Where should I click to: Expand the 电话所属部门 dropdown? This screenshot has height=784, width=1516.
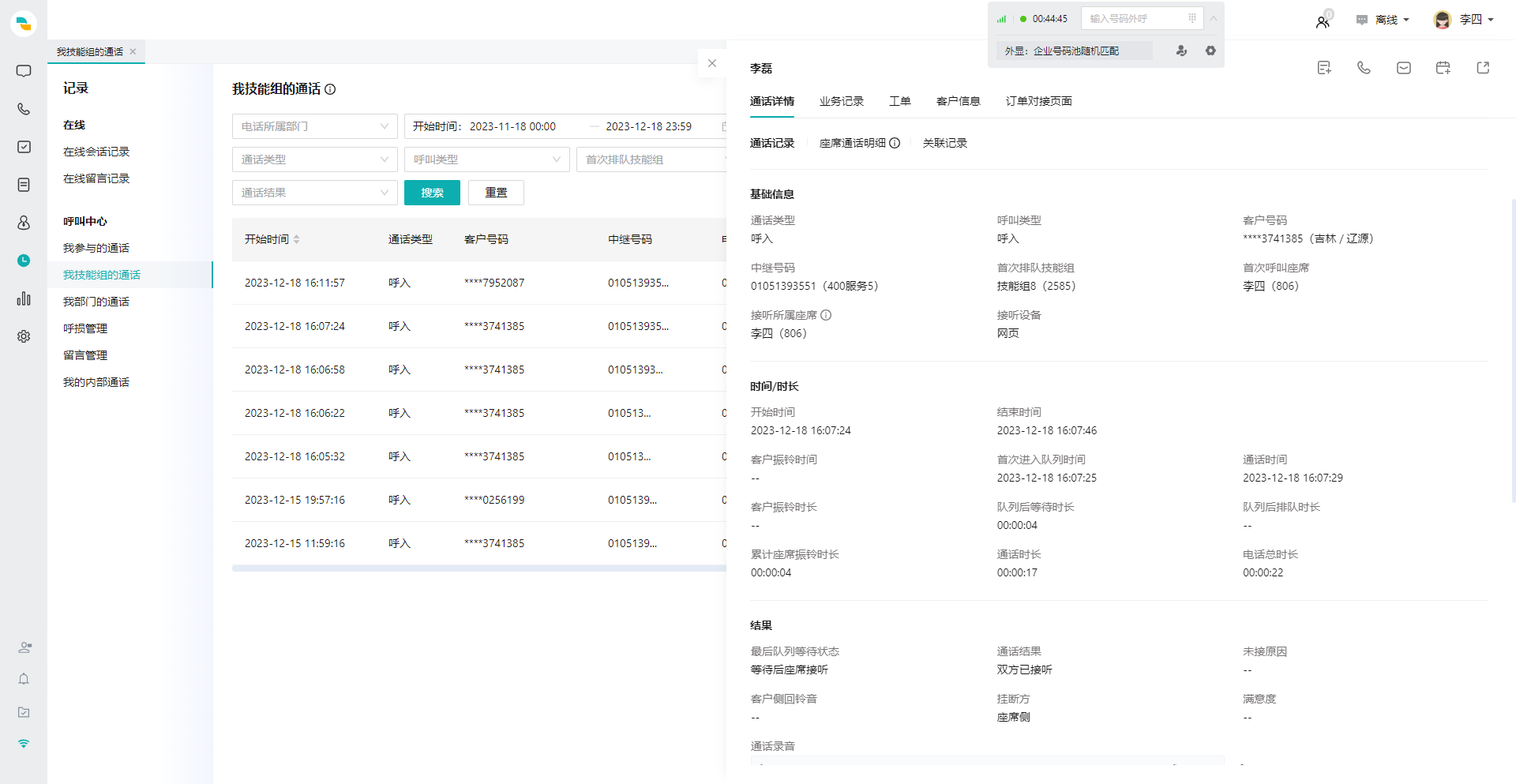click(x=315, y=126)
